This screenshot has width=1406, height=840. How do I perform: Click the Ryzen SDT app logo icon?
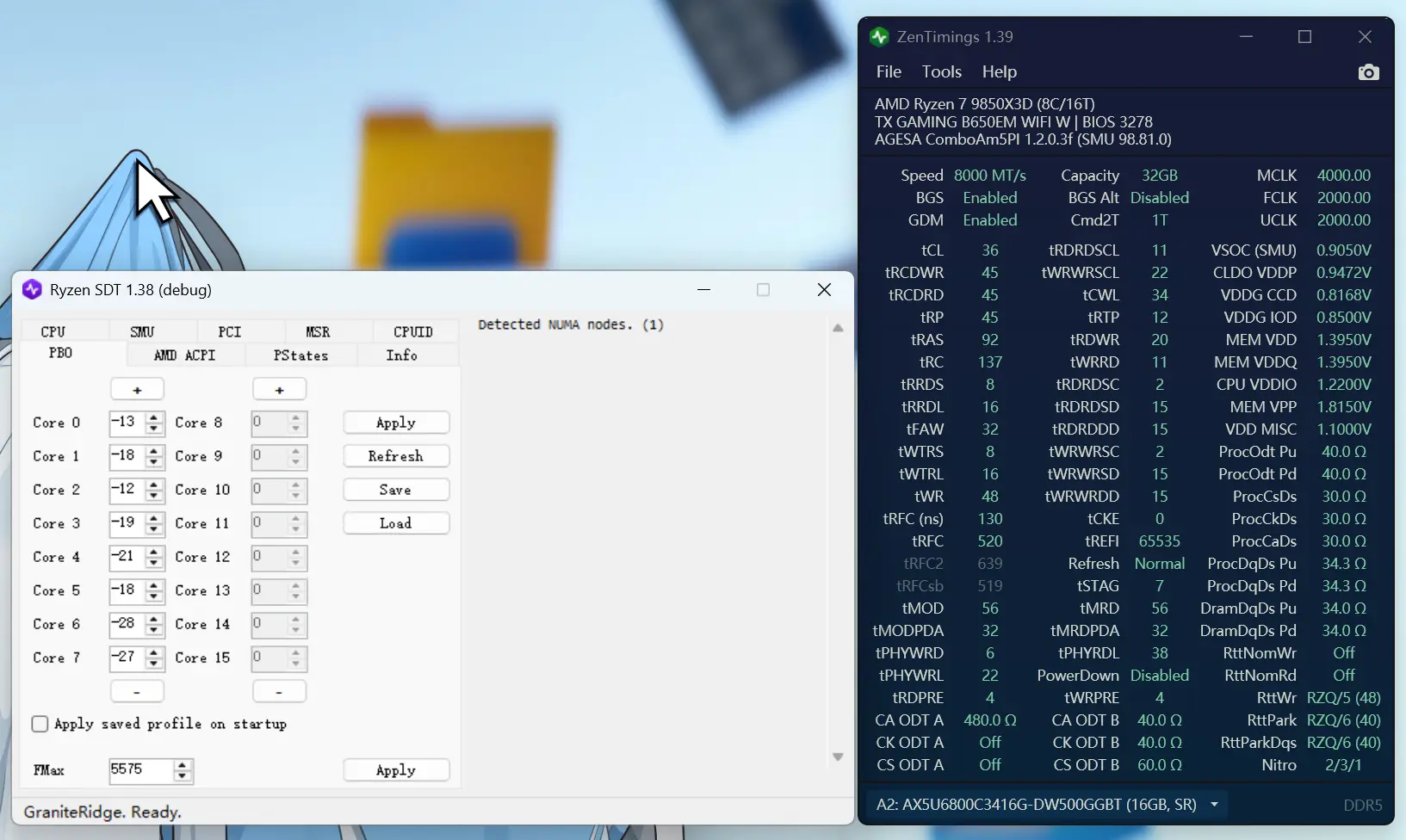(32, 290)
